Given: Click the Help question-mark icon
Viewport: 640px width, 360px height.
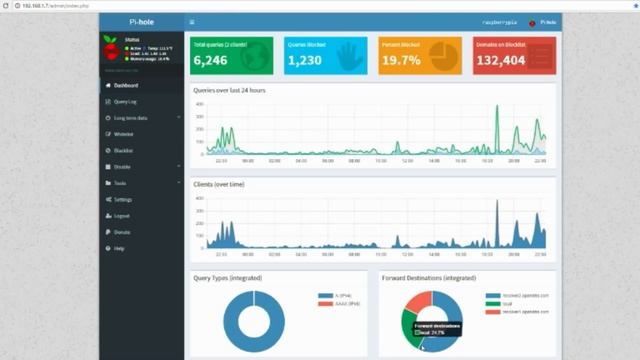Looking at the screenshot, I should 108,248.
